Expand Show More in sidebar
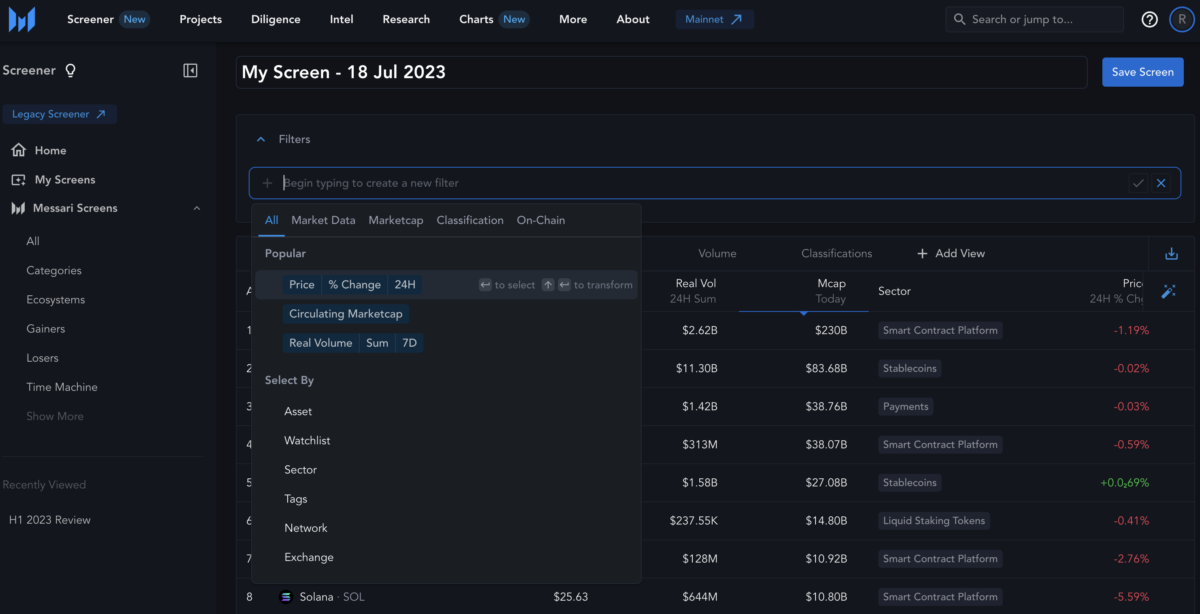 point(55,416)
